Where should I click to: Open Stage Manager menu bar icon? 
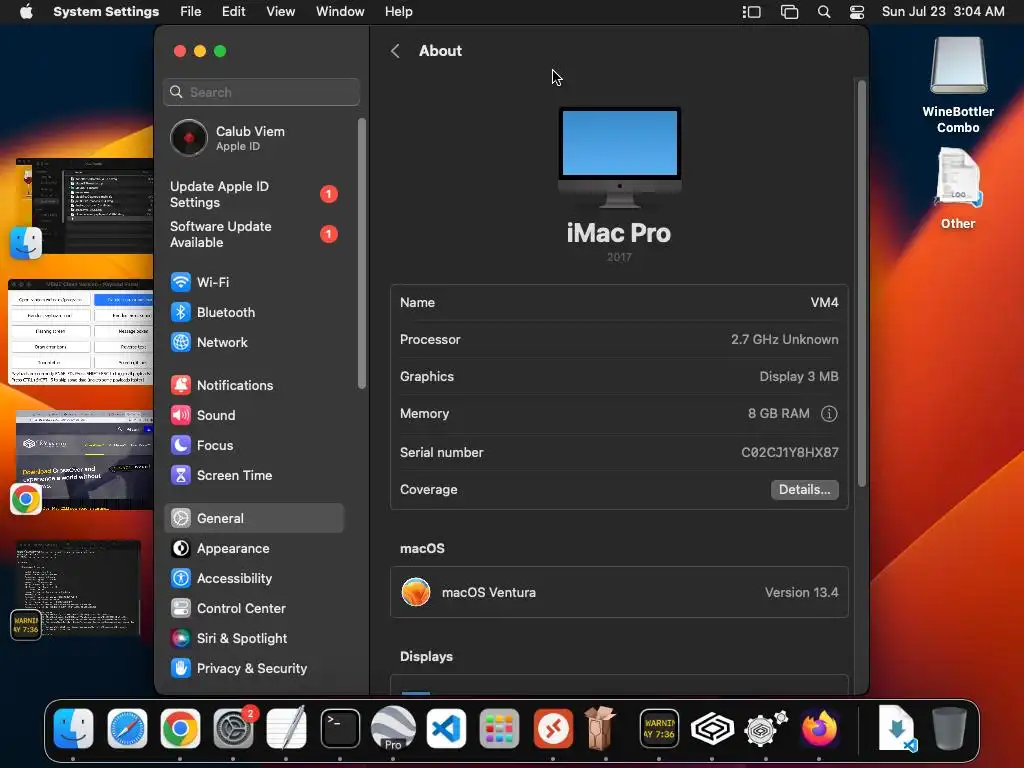coord(752,12)
